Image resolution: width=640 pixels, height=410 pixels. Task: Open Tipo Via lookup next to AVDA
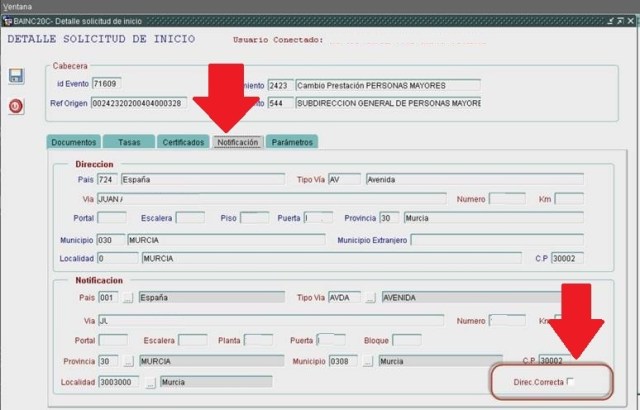point(370,298)
